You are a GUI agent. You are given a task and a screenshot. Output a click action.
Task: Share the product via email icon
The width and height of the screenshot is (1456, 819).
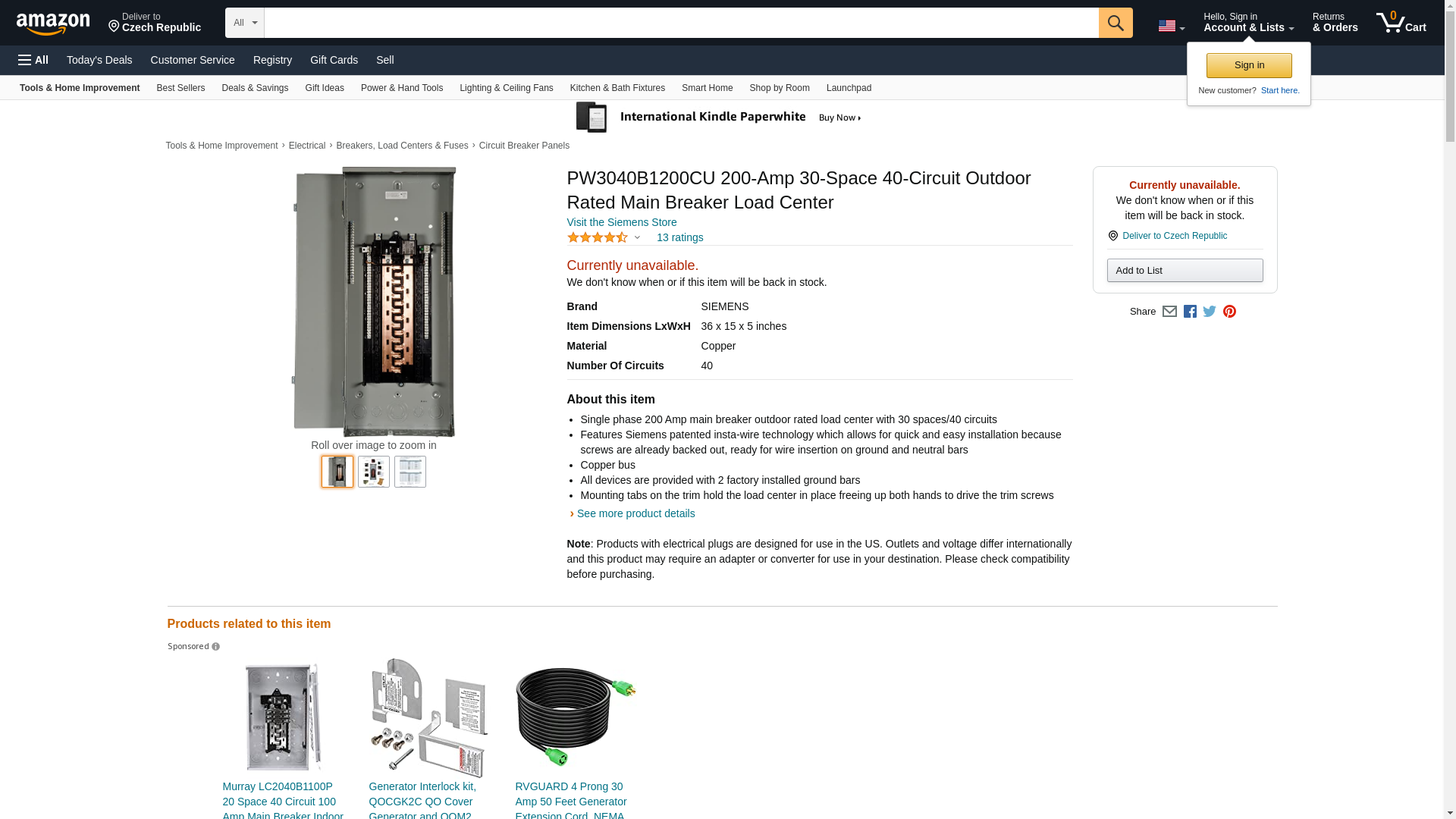click(1169, 312)
